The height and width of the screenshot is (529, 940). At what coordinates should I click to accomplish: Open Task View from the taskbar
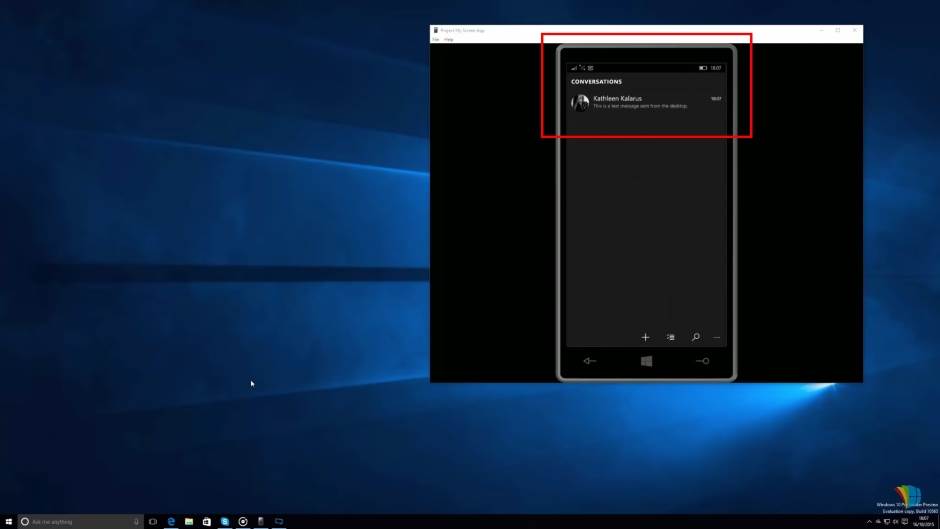(x=153, y=522)
